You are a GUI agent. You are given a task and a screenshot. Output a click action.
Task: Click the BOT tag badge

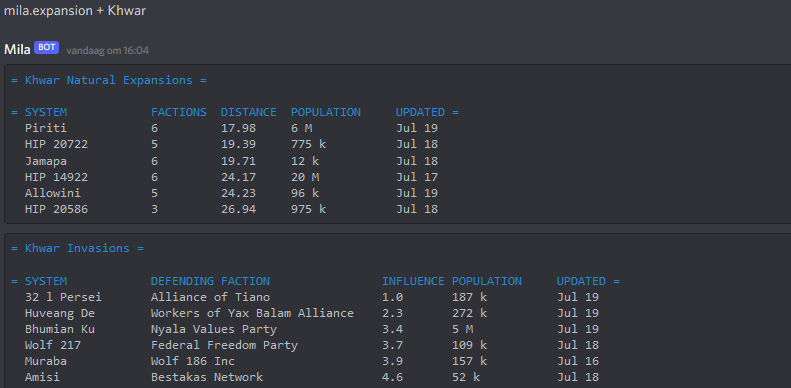46,48
